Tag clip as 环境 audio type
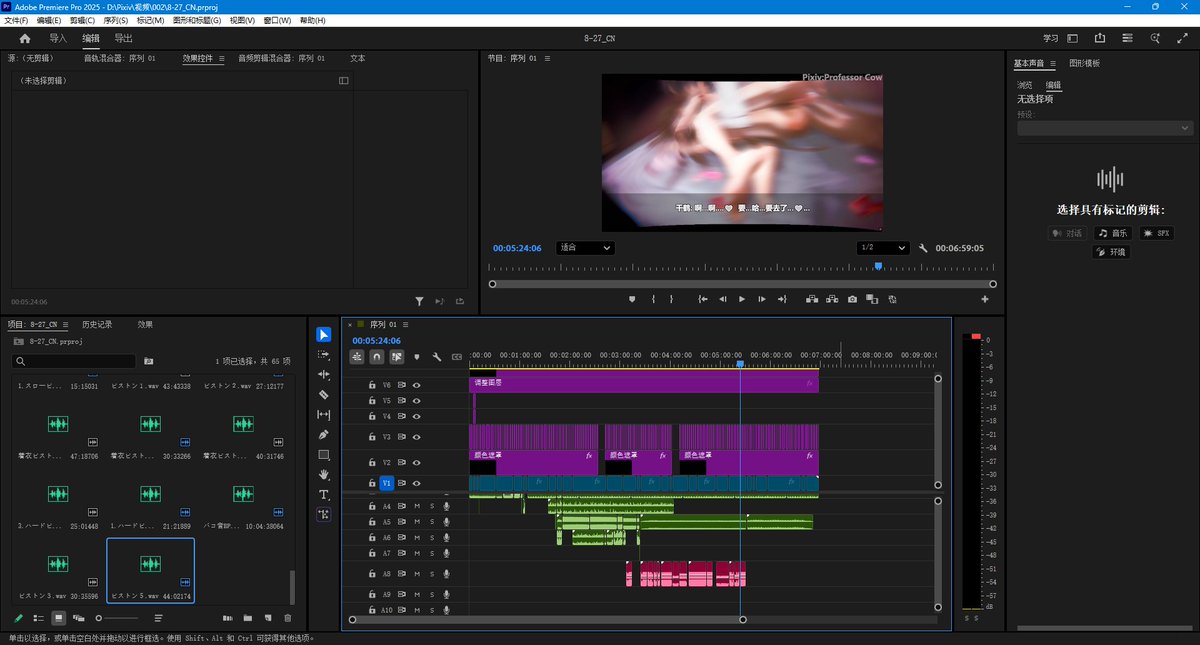1200x645 pixels. 1112,252
